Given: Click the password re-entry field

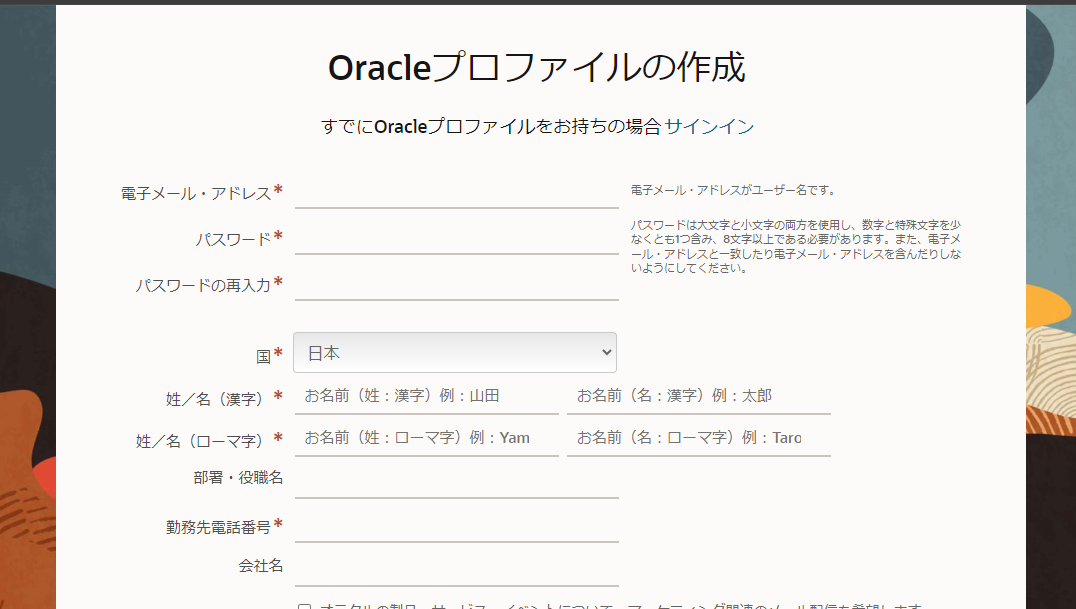Looking at the screenshot, I should tap(456, 287).
